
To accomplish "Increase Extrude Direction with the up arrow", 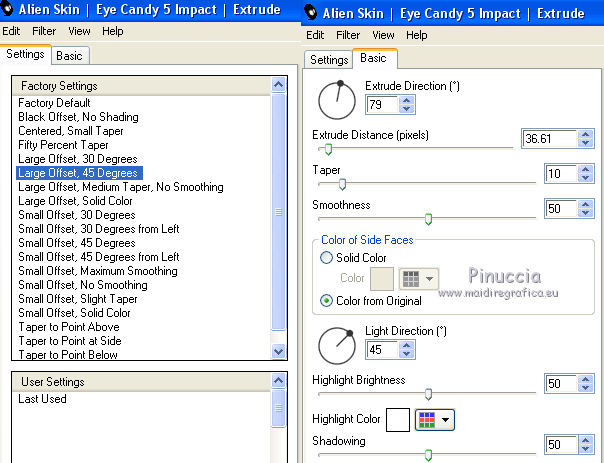I will 407,101.
